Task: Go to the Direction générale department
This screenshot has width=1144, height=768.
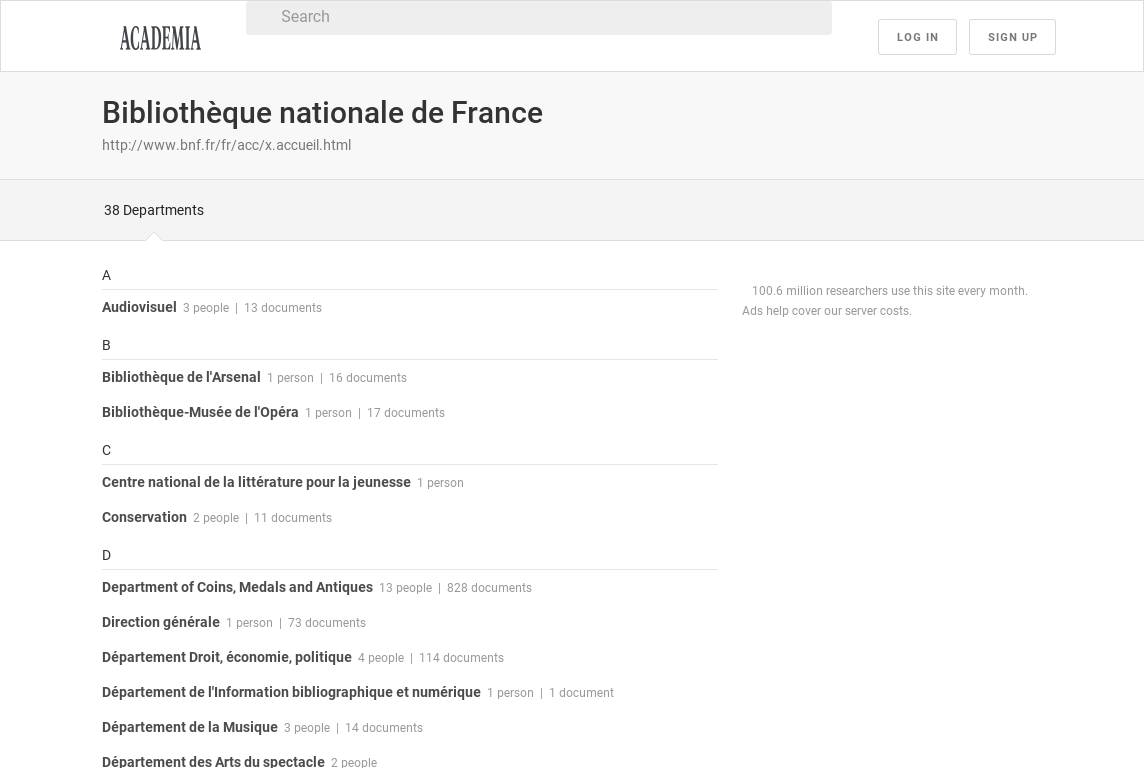Action: click(161, 623)
